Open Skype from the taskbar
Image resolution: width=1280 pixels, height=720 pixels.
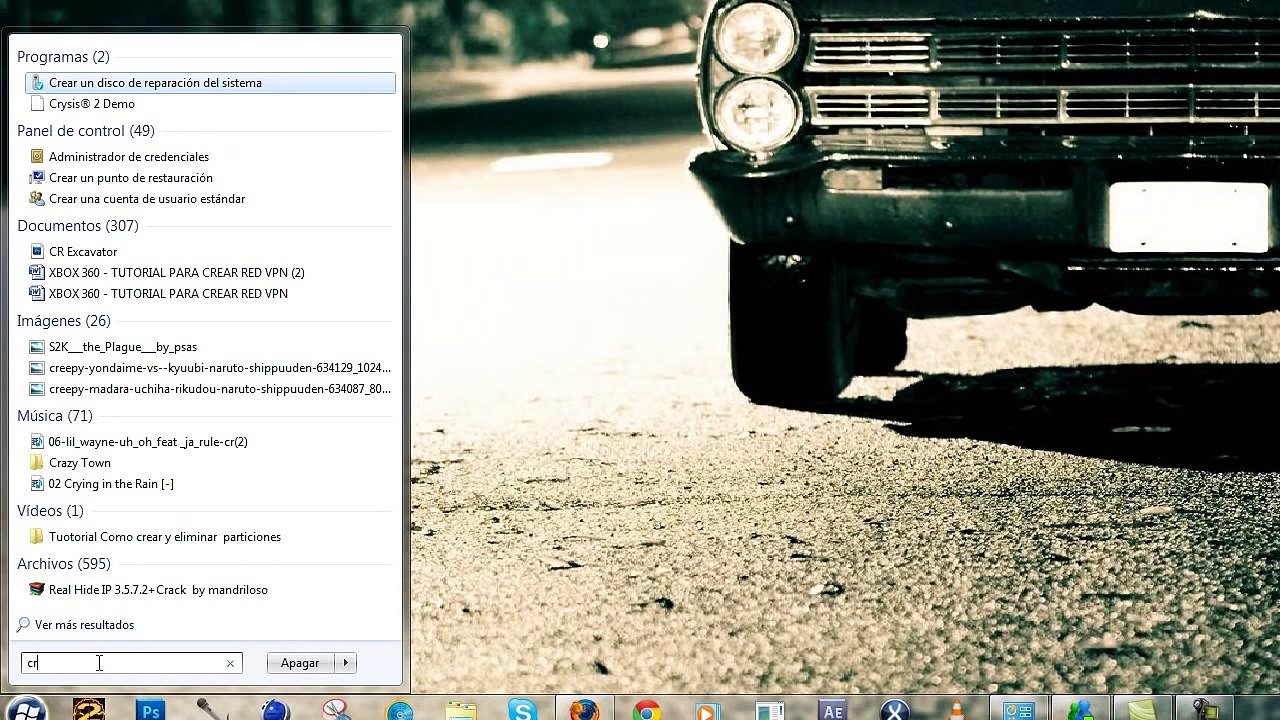[x=523, y=710]
